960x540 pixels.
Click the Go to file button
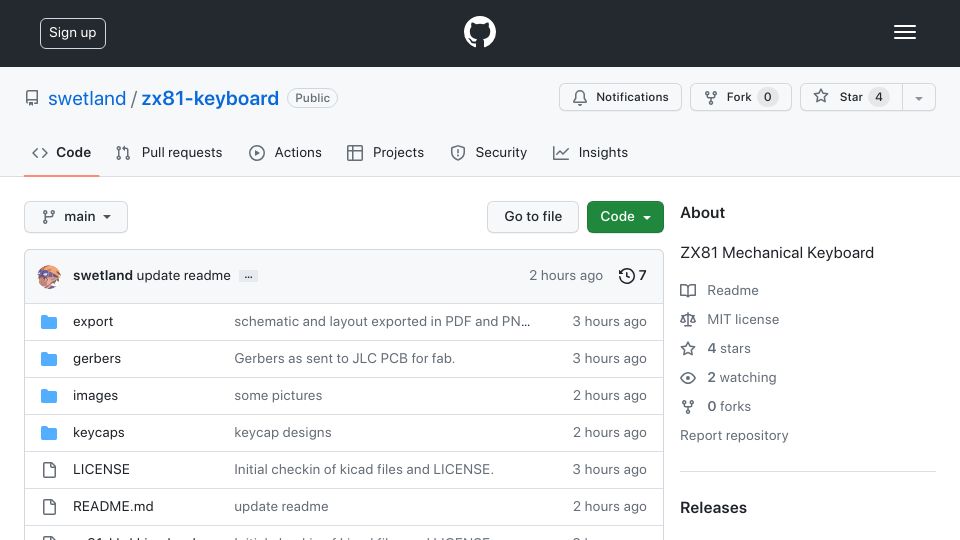tap(533, 217)
